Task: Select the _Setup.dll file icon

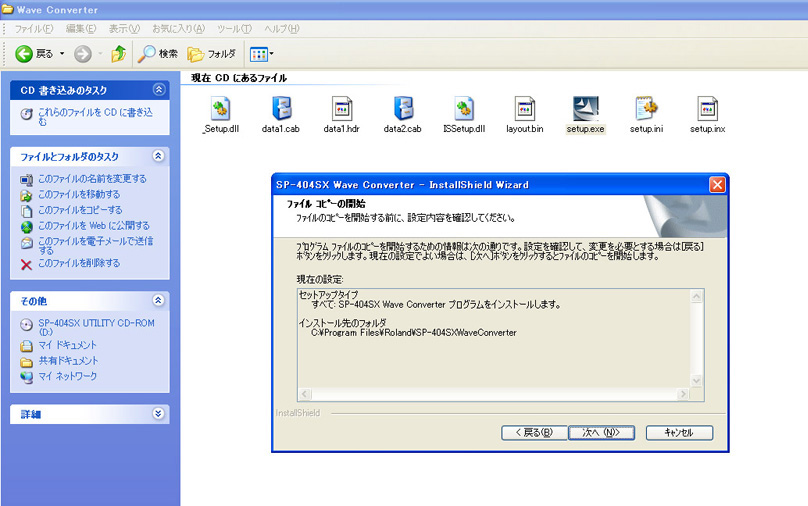Action: pos(221,109)
